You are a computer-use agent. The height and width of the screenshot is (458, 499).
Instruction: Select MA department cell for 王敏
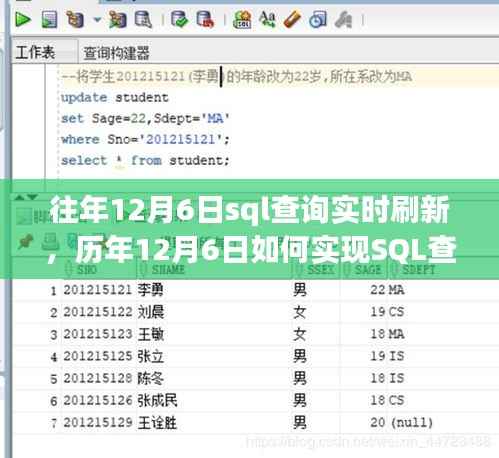pyautogui.click(x=396, y=334)
